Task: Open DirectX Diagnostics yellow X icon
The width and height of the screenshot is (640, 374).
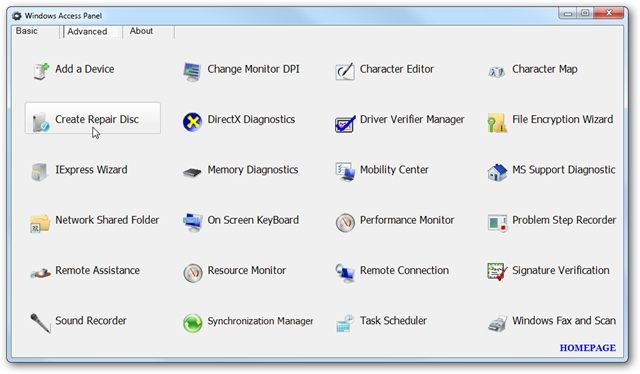Action: 192,122
